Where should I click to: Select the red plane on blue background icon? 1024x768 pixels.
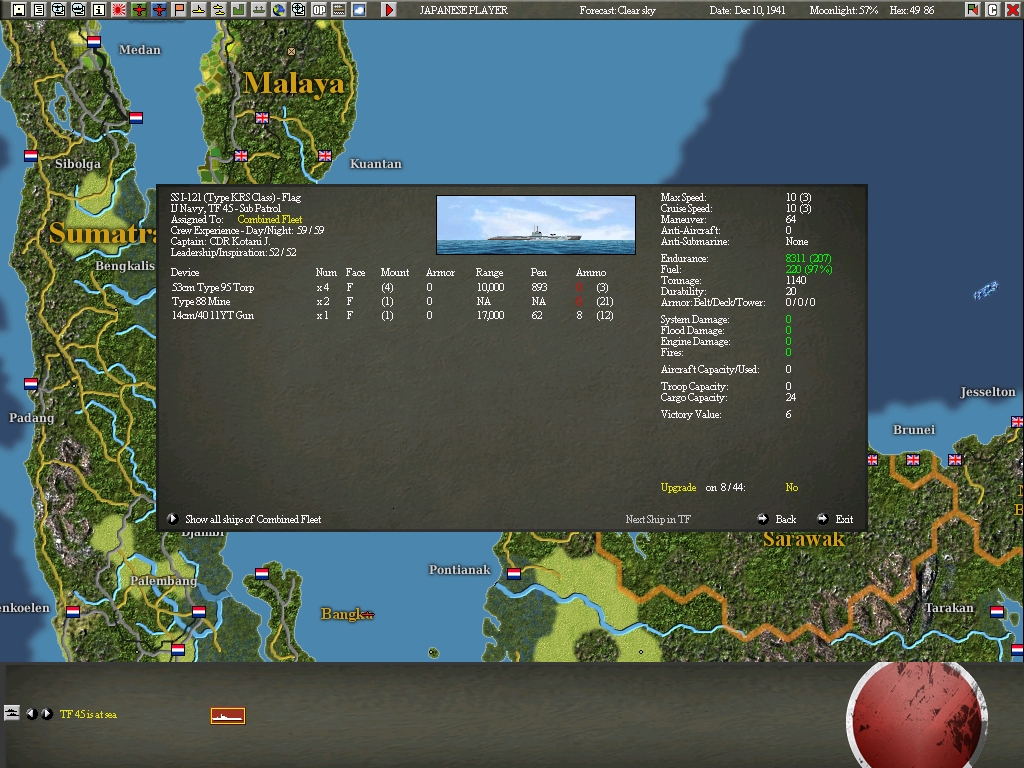[x=159, y=10]
